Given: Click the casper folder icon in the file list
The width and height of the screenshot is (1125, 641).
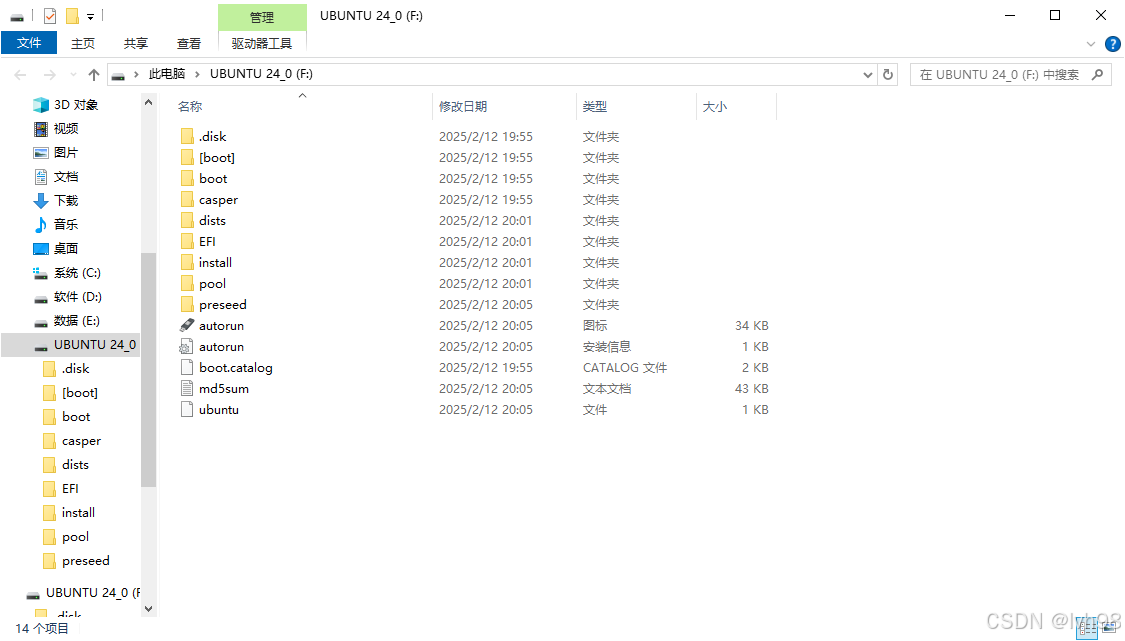Looking at the screenshot, I should [187, 200].
